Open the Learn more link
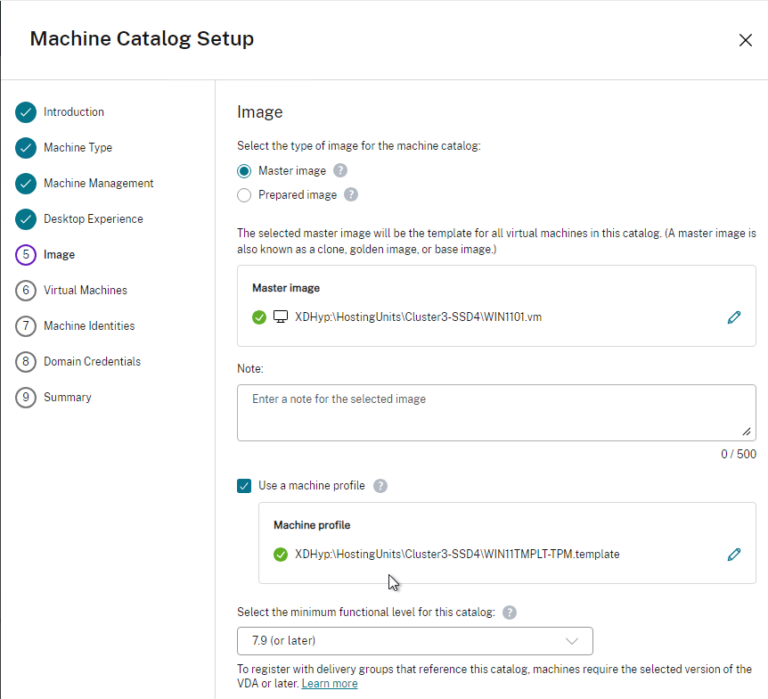Image resolution: width=768 pixels, height=699 pixels. tap(329, 683)
